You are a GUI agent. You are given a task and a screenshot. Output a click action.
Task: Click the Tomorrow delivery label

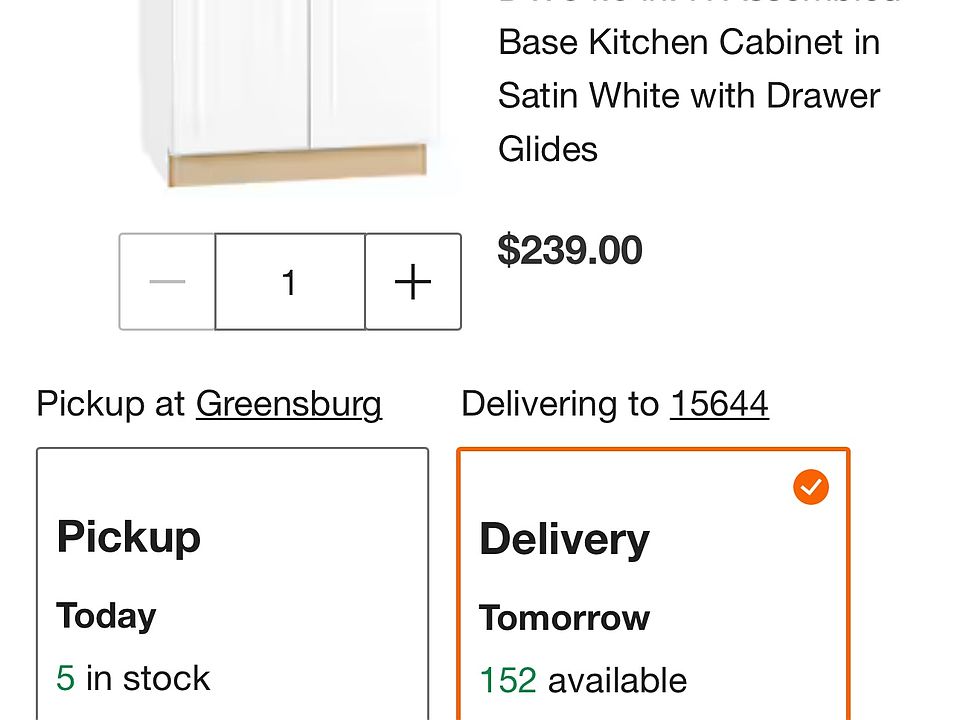point(564,618)
